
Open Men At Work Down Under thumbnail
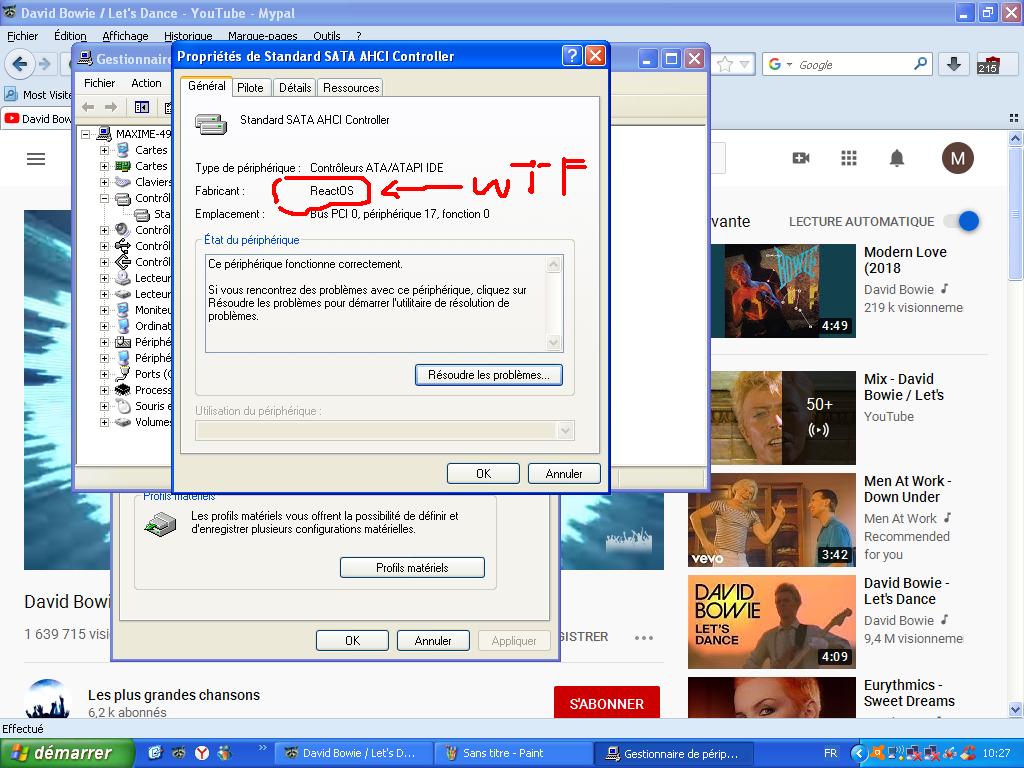pyautogui.click(x=772, y=520)
